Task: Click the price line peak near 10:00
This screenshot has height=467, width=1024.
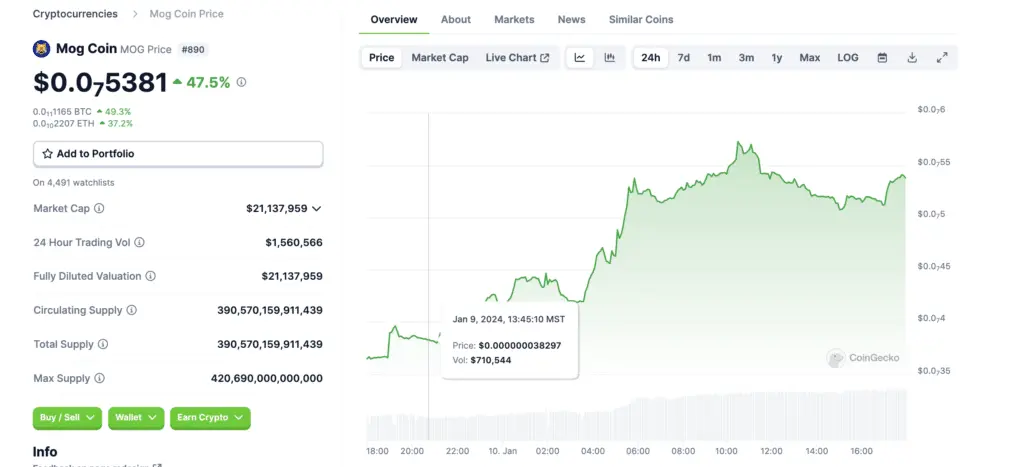Action: pos(739,142)
